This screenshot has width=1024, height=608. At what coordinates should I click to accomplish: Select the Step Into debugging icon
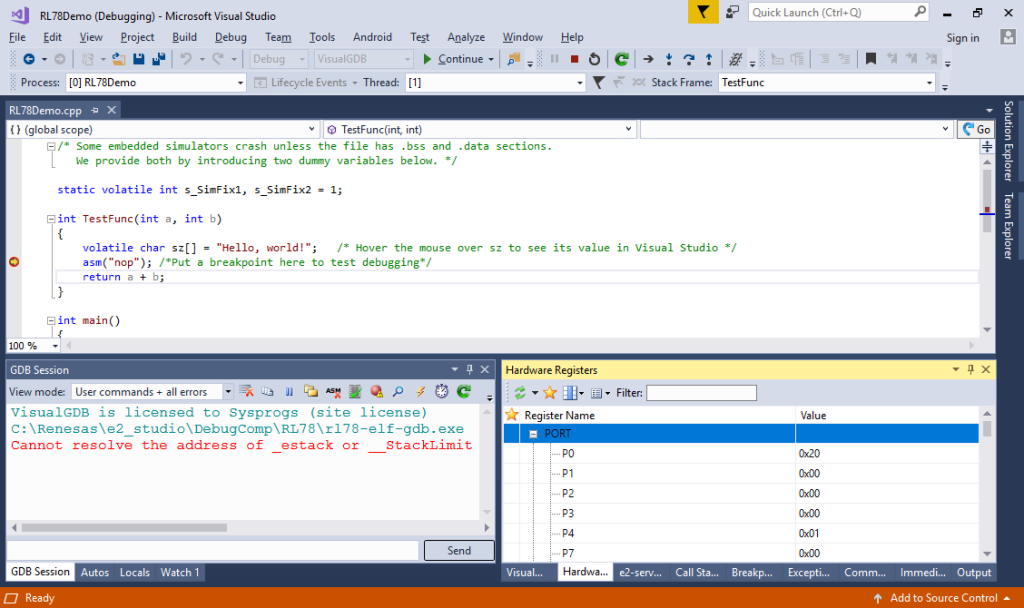point(669,60)
